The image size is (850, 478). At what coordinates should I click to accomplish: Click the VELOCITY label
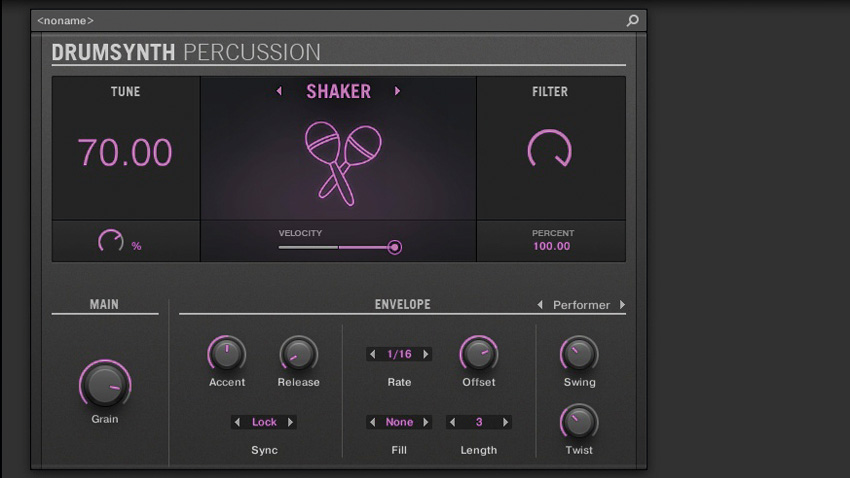[x=300, y=233]
